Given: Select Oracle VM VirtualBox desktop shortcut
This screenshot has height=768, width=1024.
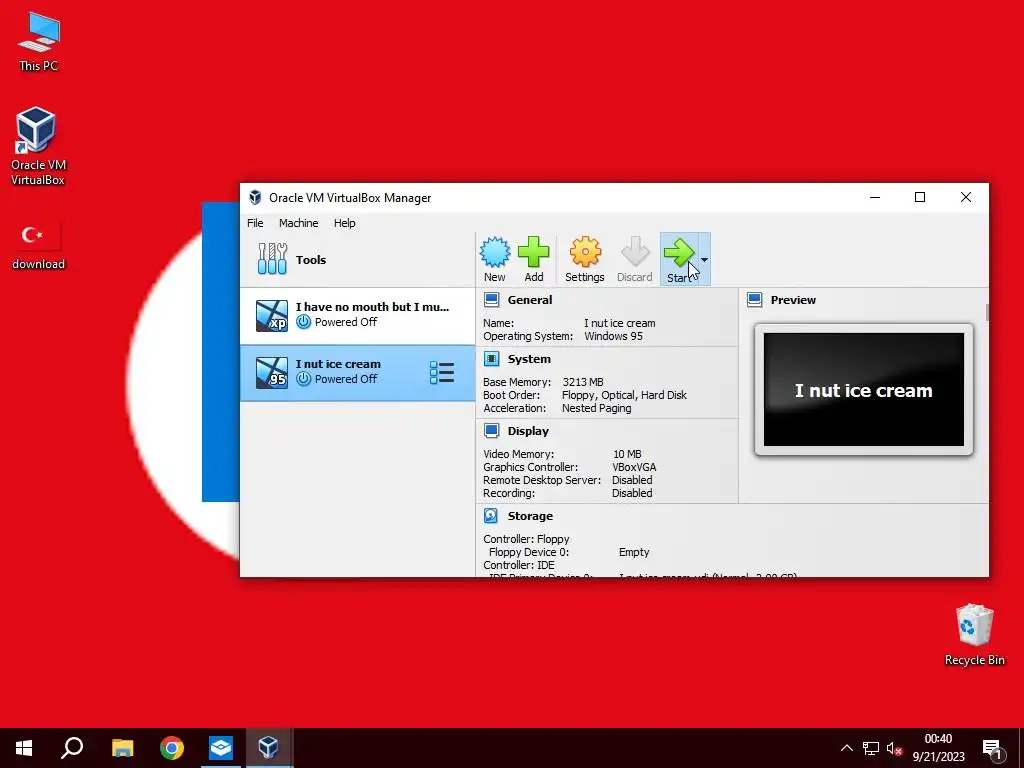Looking at the screenshot, I should pyautogui.click(x=37, y=147).
